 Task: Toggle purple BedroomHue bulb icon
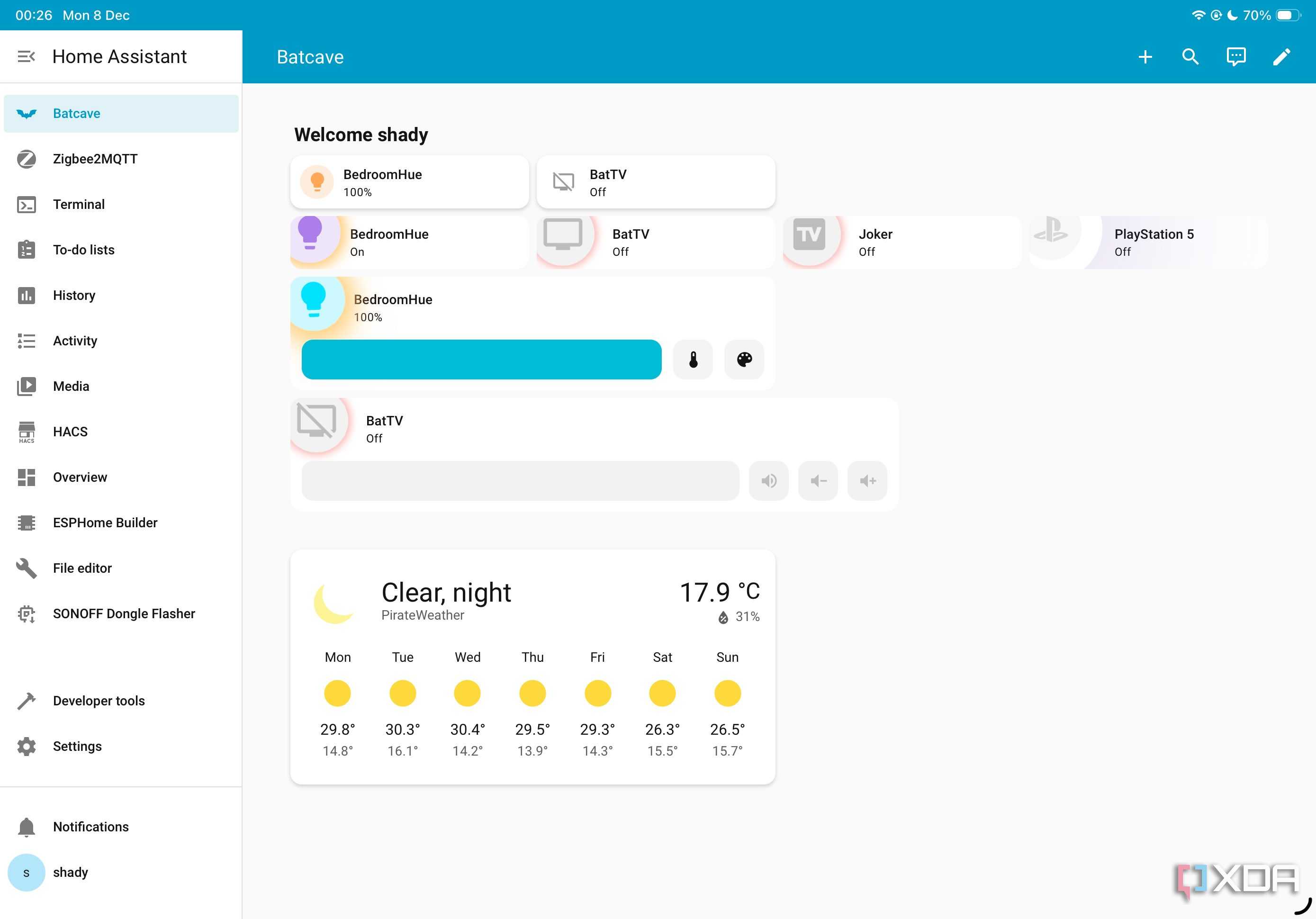pos(310,234)
